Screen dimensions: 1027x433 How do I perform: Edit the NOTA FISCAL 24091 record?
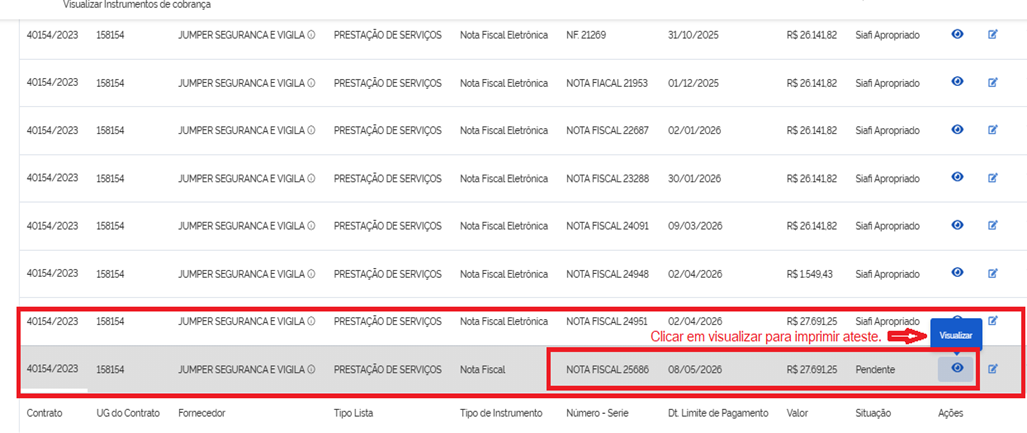pyautogui.click(x=992, y=225)
